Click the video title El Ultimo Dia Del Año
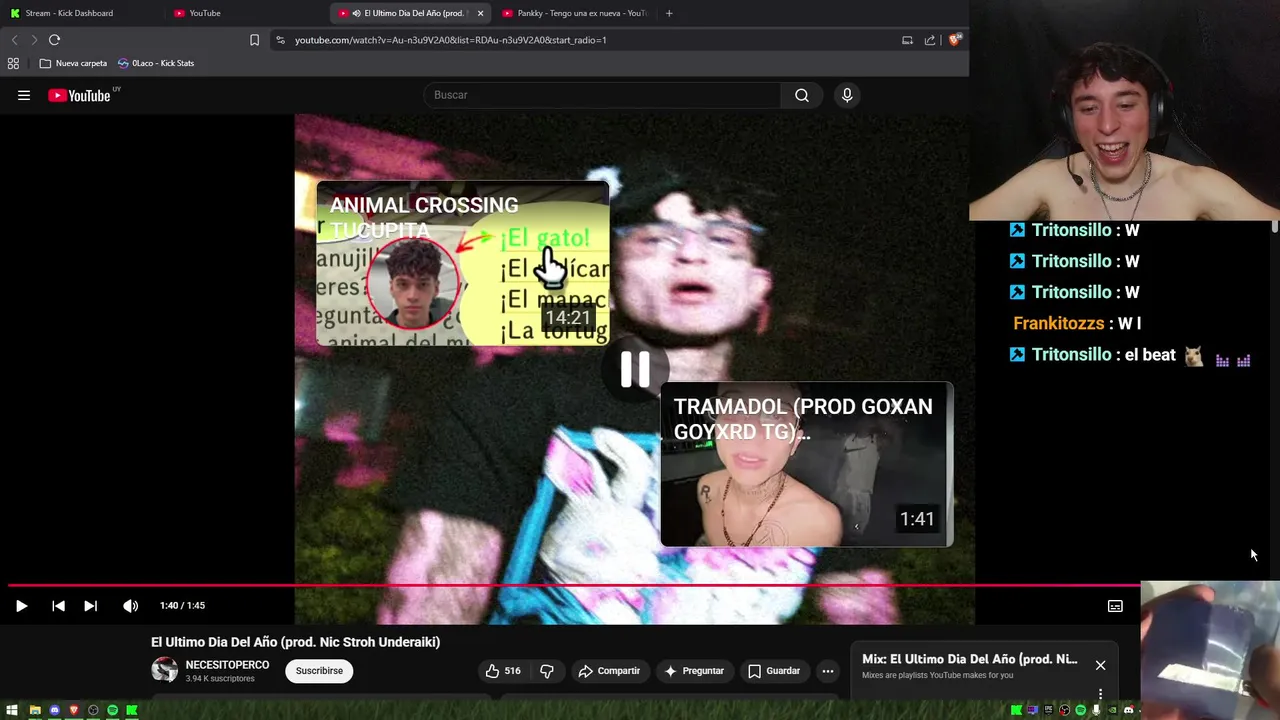 [x=295, y=642]
